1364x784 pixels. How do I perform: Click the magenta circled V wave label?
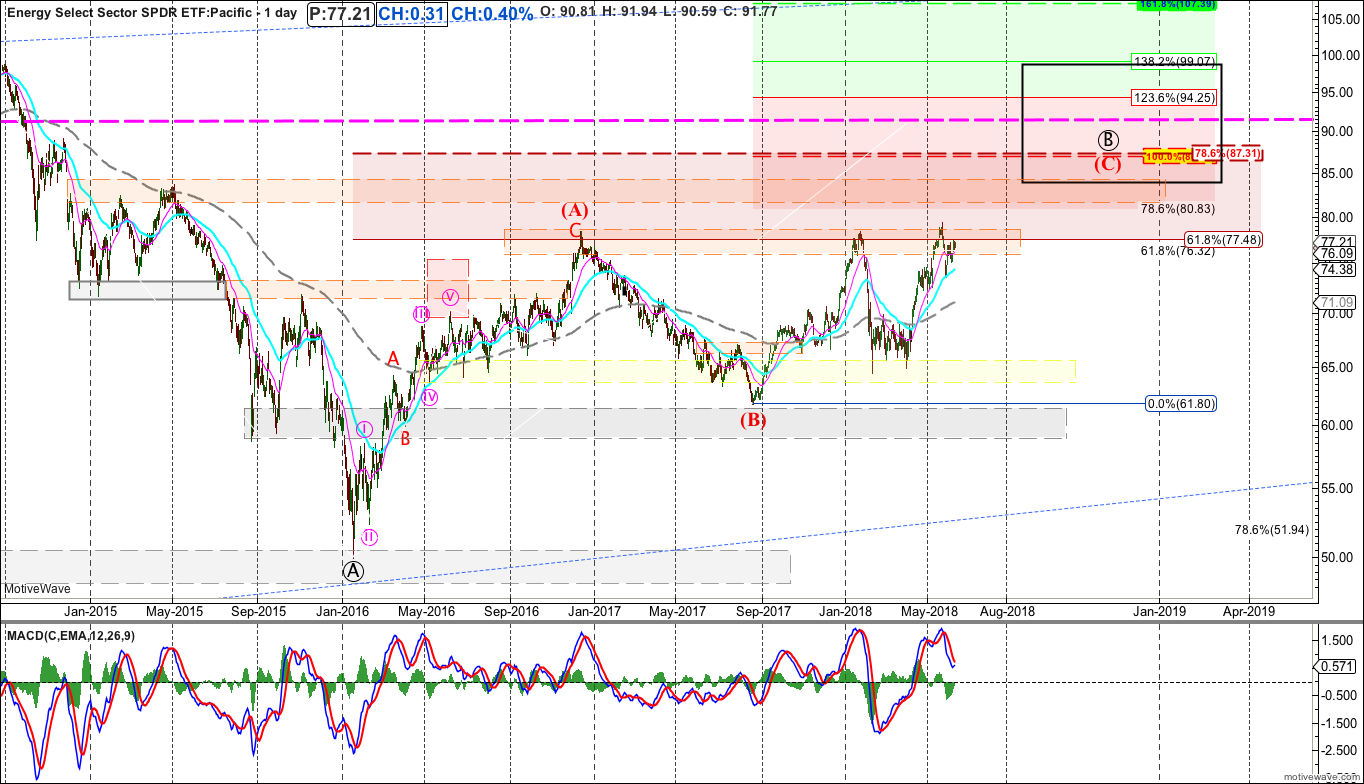tap(451, 296)
